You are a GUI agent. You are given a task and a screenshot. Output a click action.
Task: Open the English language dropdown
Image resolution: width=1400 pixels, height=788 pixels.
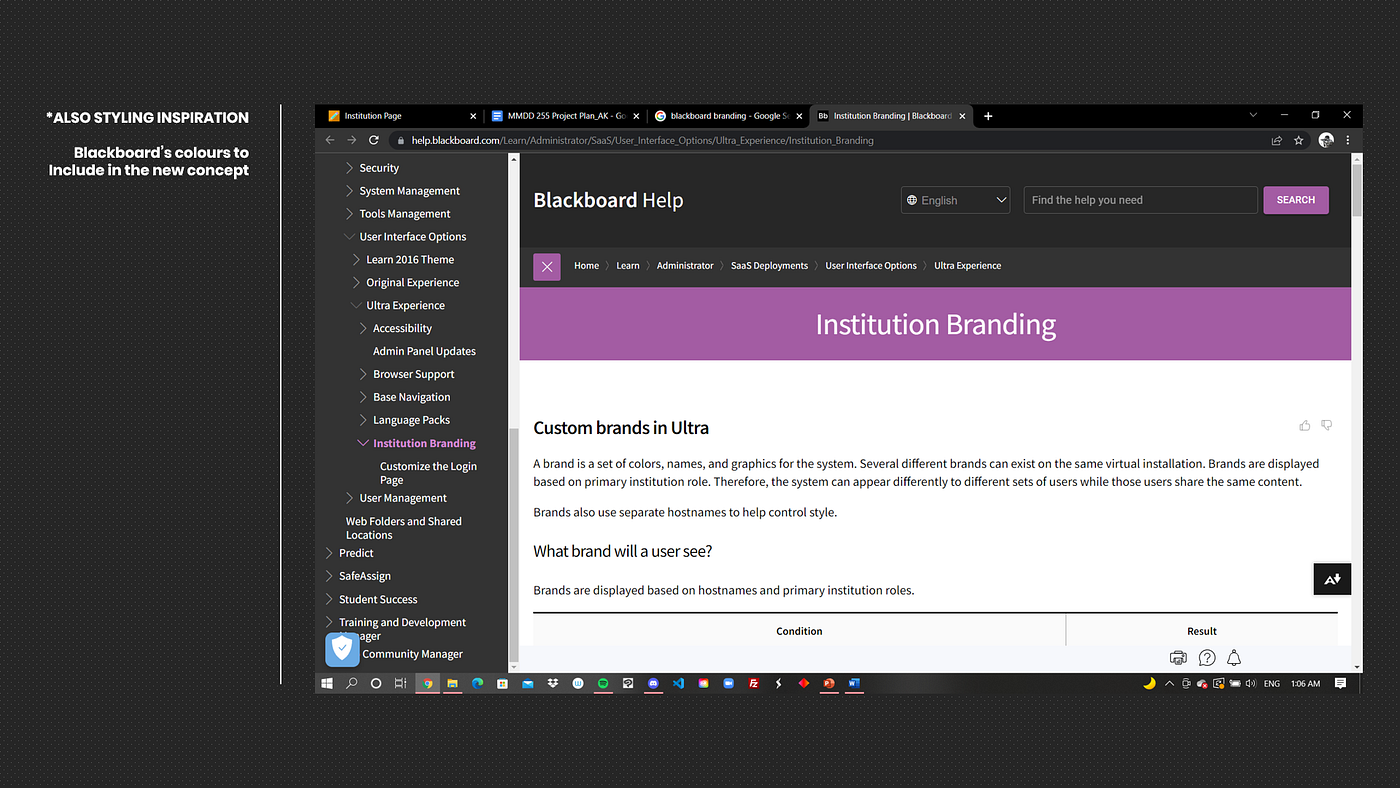(955, 200)
